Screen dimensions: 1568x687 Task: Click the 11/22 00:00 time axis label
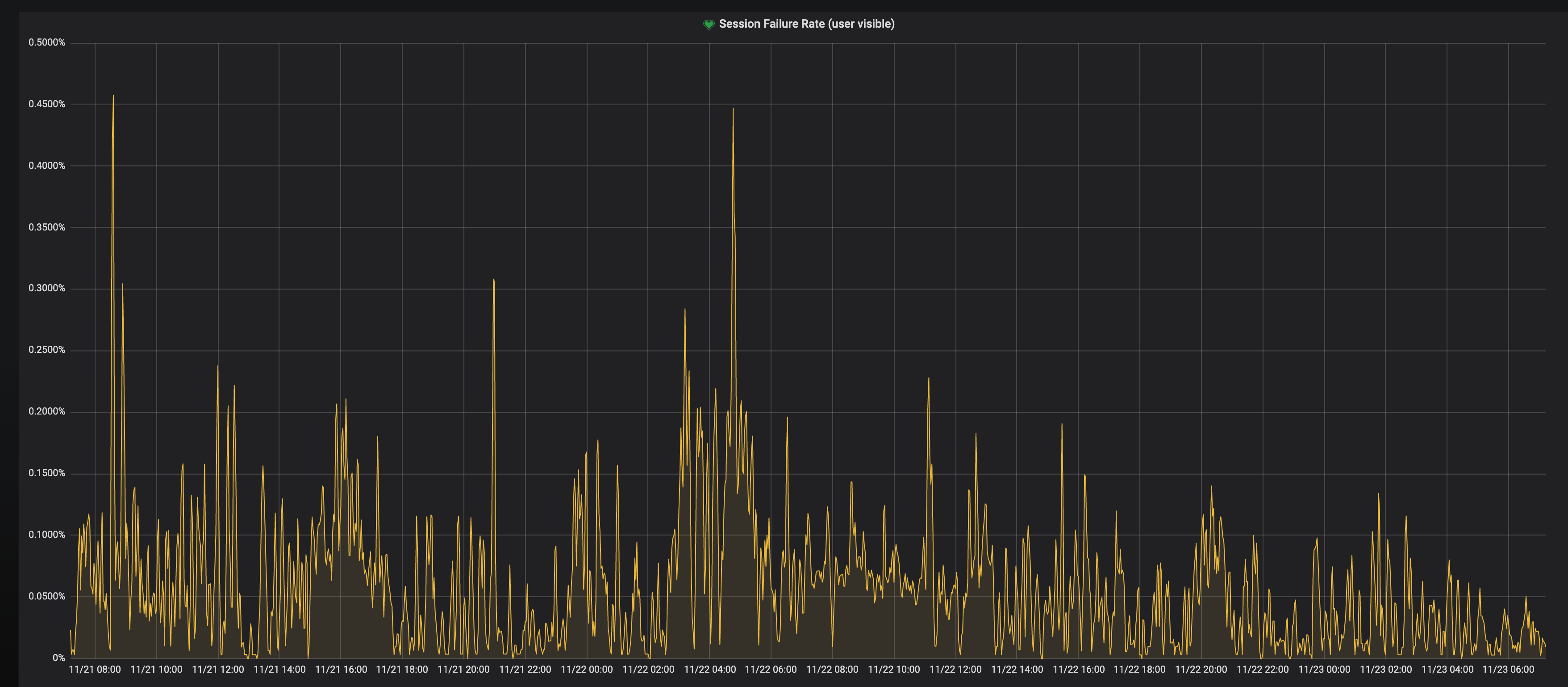586,669
